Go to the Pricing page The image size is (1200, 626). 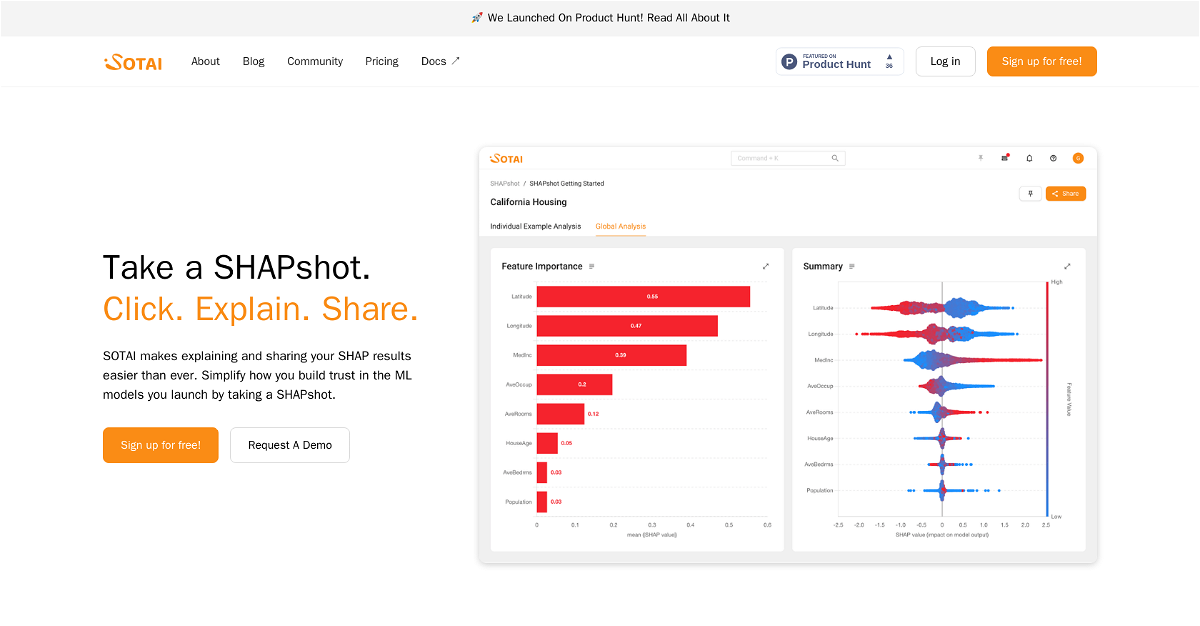[x=382, y=61]
